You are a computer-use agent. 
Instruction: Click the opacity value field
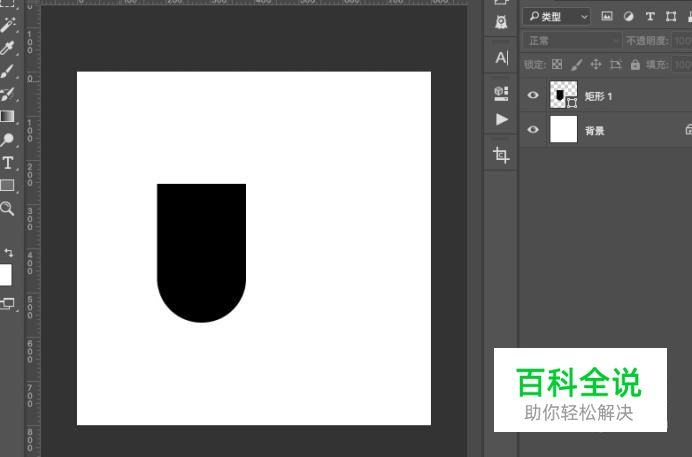(682, 41)
